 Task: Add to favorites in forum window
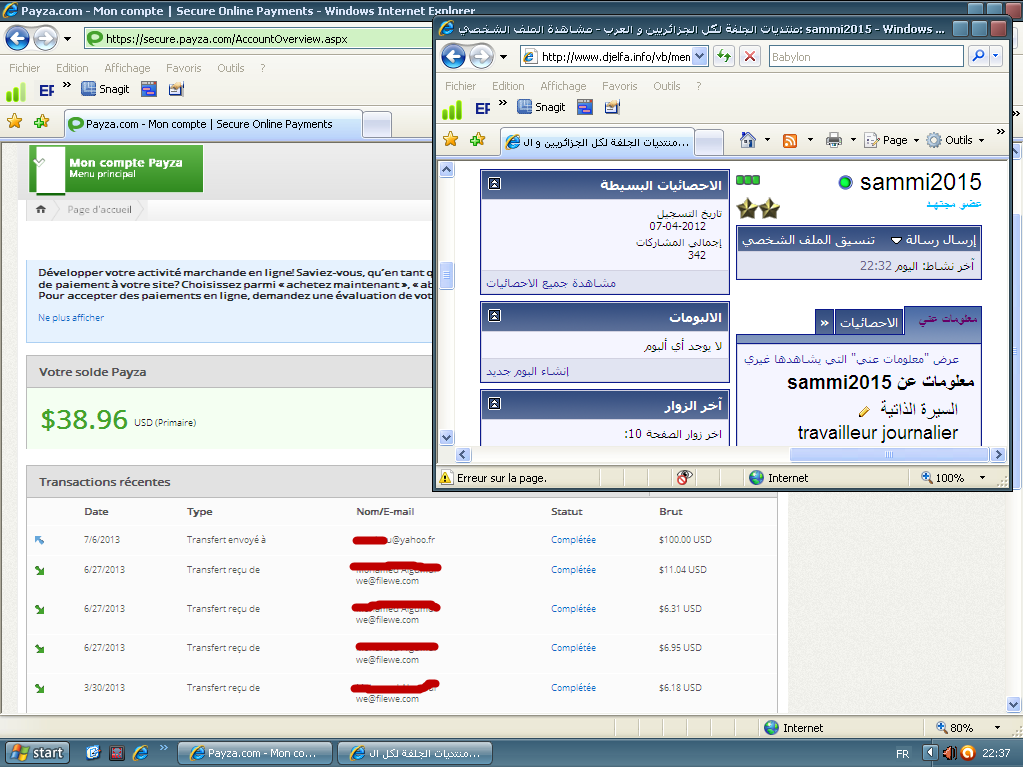(478, 139)
